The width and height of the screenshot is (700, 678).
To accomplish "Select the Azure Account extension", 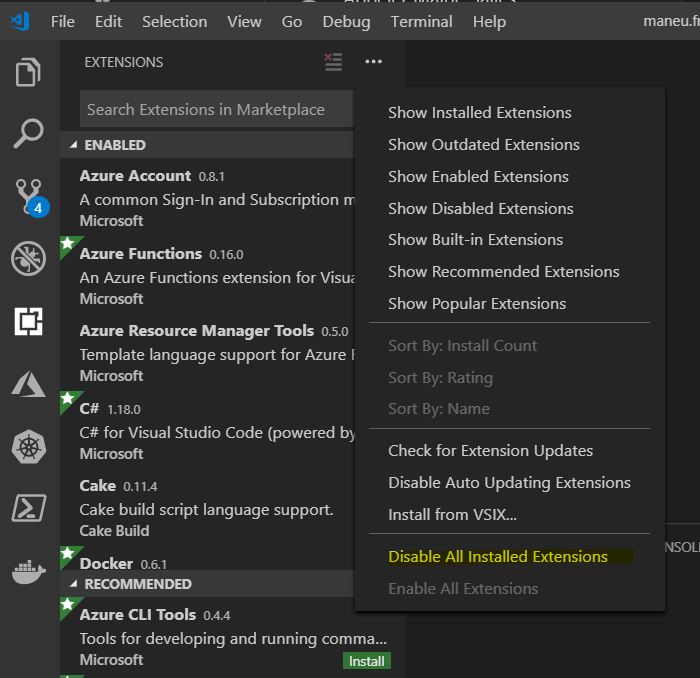I will (208, 198).
